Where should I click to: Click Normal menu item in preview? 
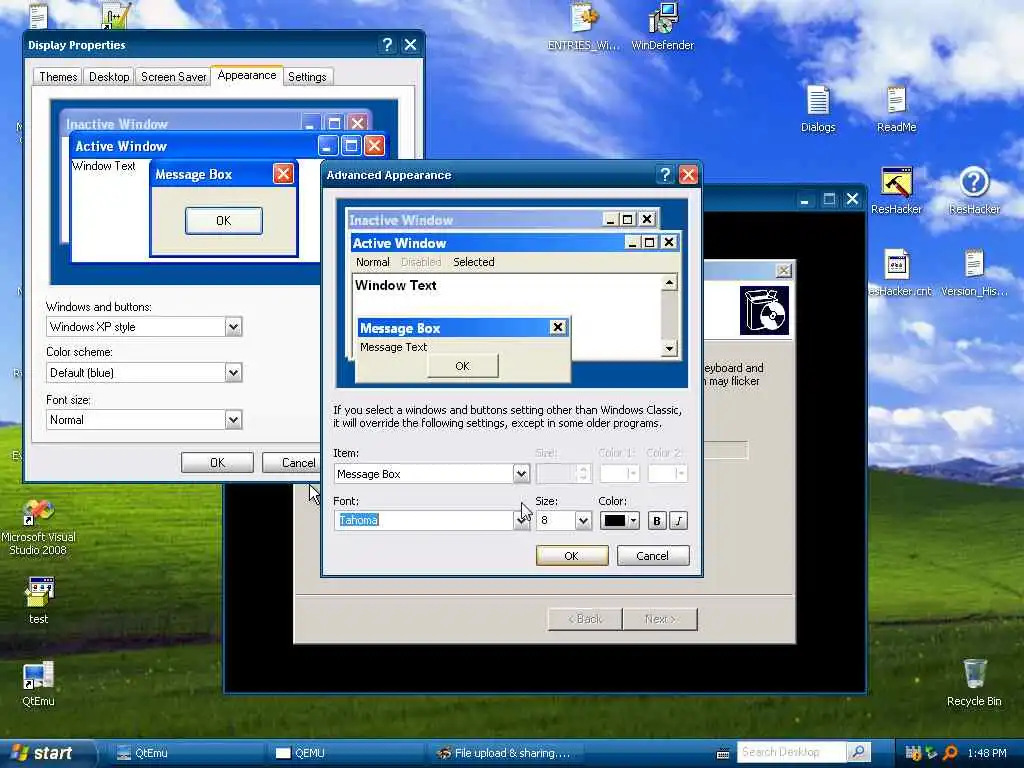[x=372, y=262]
